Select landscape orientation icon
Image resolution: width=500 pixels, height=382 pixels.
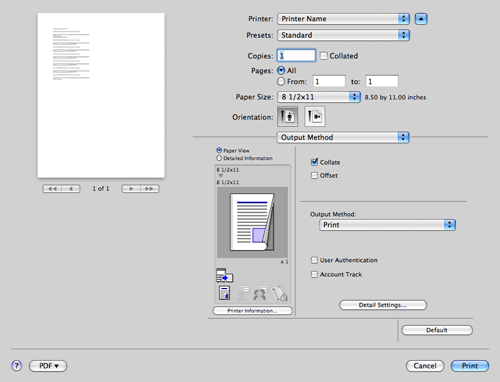click(x=315, y=117)
